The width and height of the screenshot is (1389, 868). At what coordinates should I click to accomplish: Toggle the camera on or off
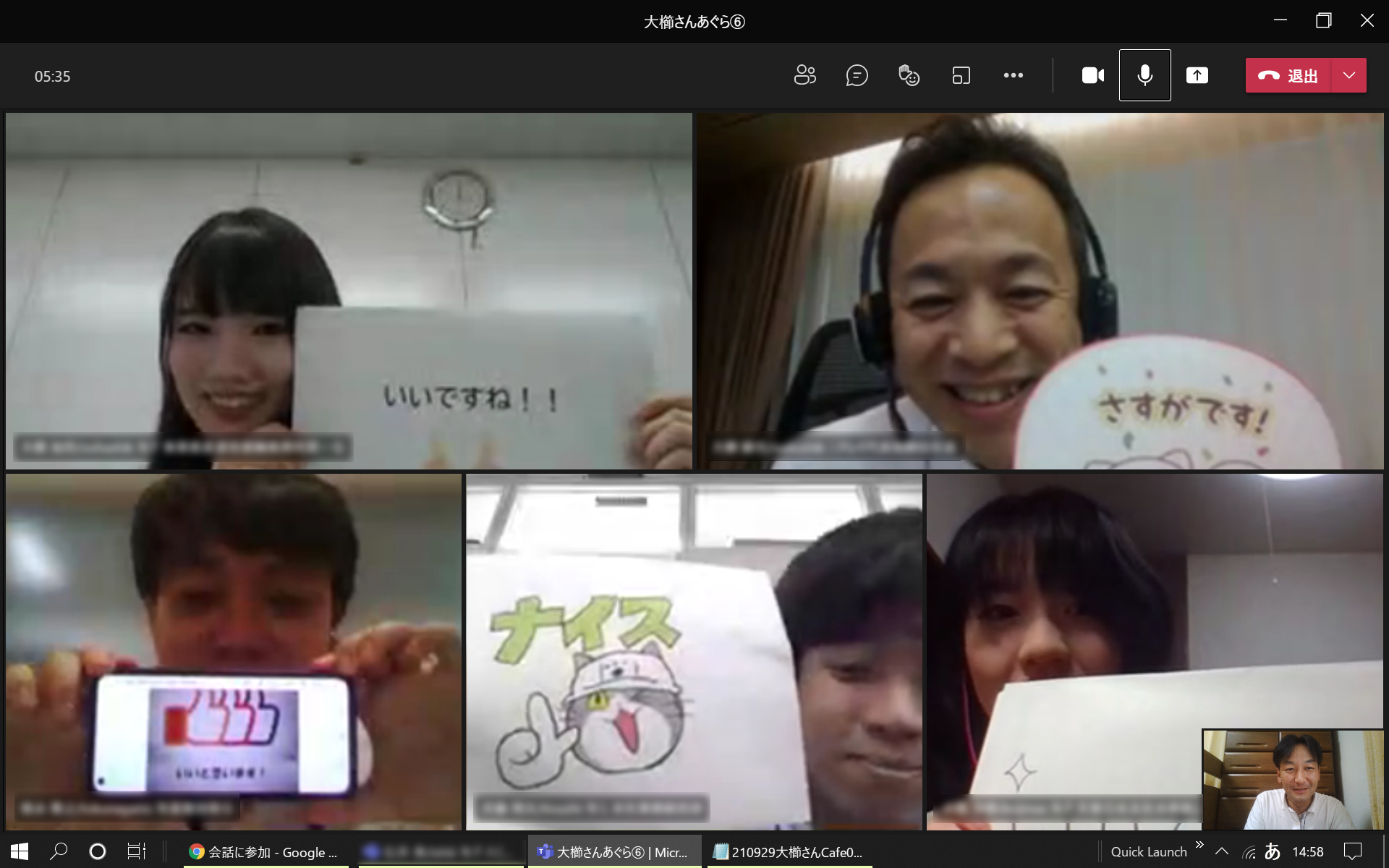tap(1092, 75)
